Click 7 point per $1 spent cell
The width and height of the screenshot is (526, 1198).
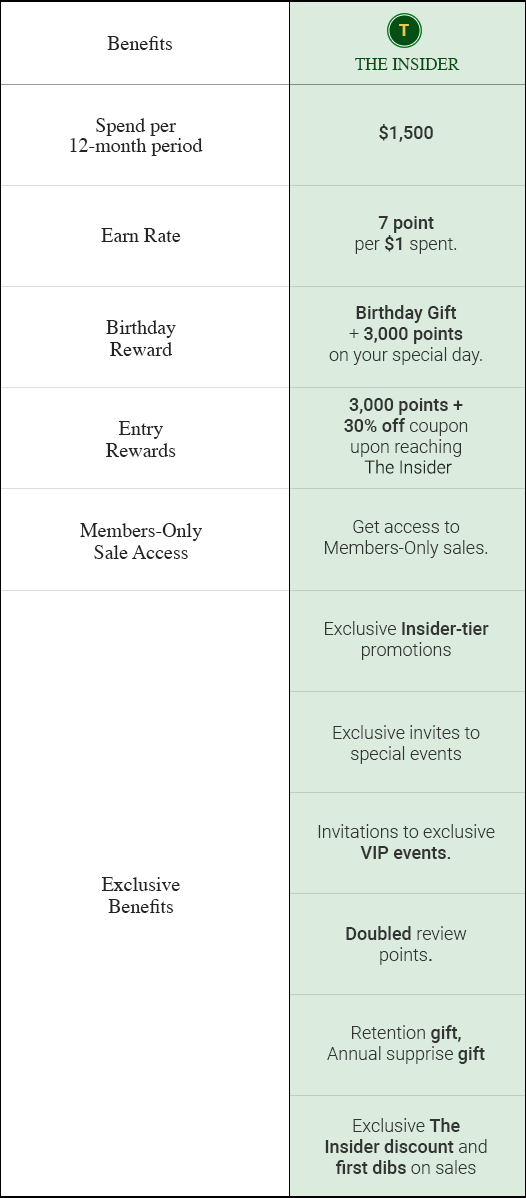[x=406, y=234]
